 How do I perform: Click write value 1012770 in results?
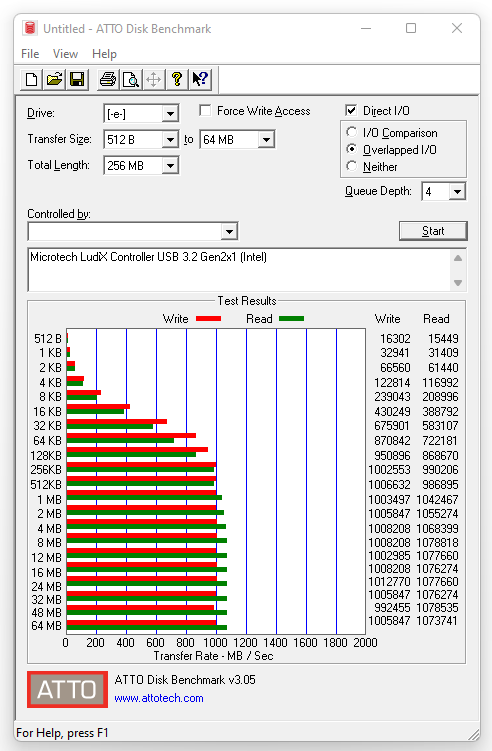(x=389, y=581)
